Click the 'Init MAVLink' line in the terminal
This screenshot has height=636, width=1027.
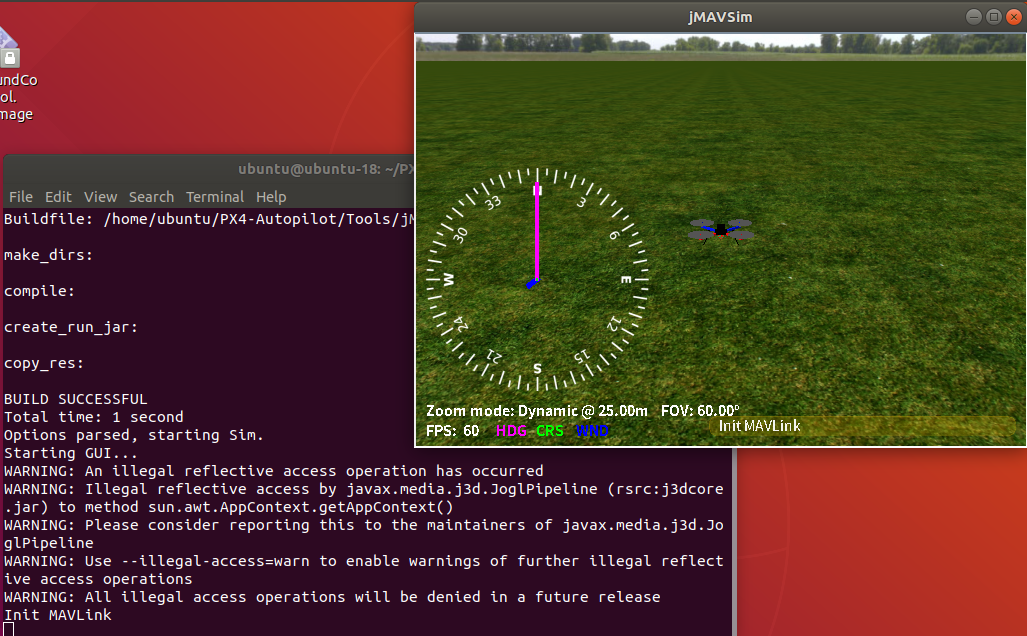pyautogui.click(x=58, y=615)
